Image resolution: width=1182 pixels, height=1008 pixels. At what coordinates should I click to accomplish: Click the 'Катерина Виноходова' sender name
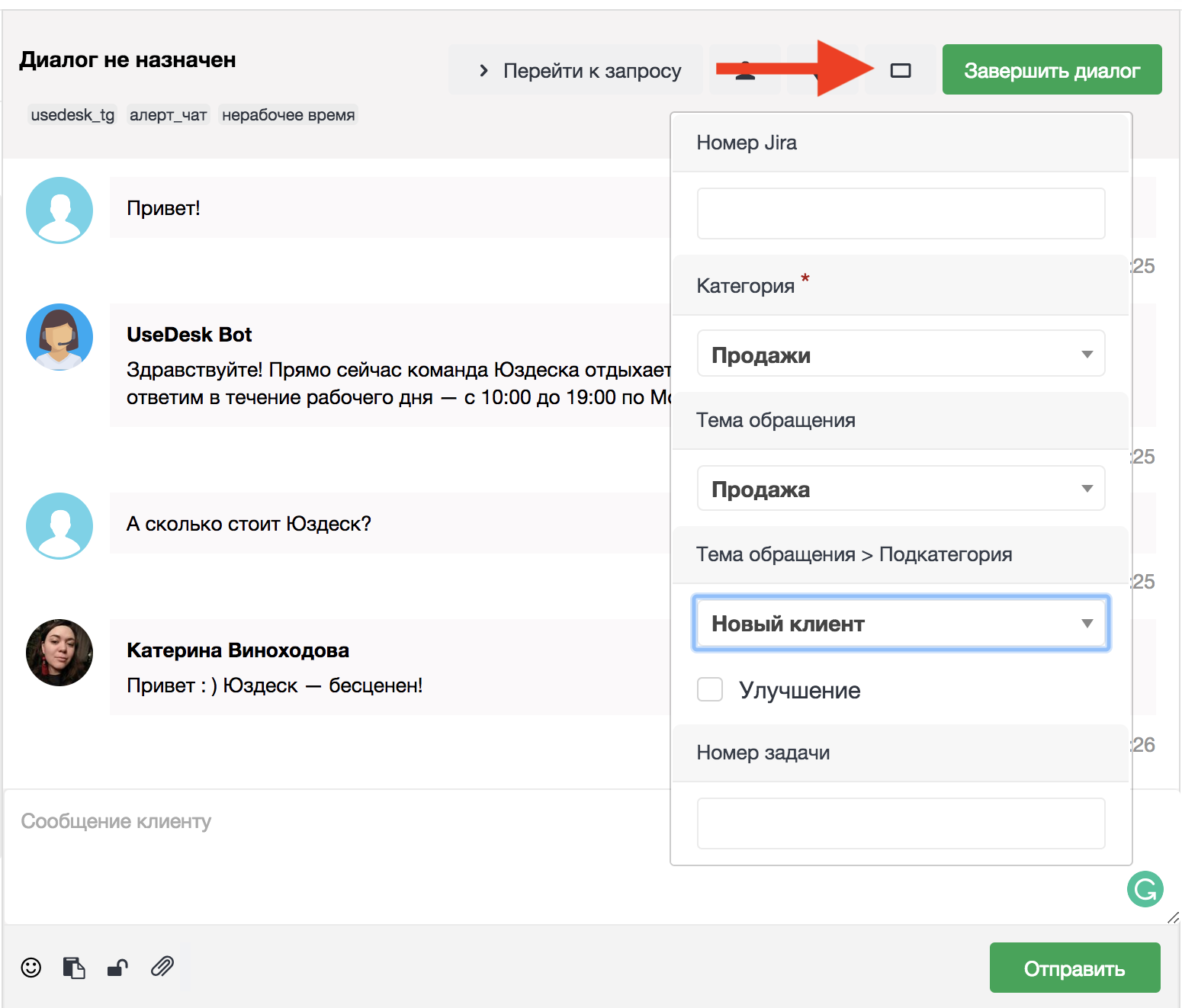(238, 650)
